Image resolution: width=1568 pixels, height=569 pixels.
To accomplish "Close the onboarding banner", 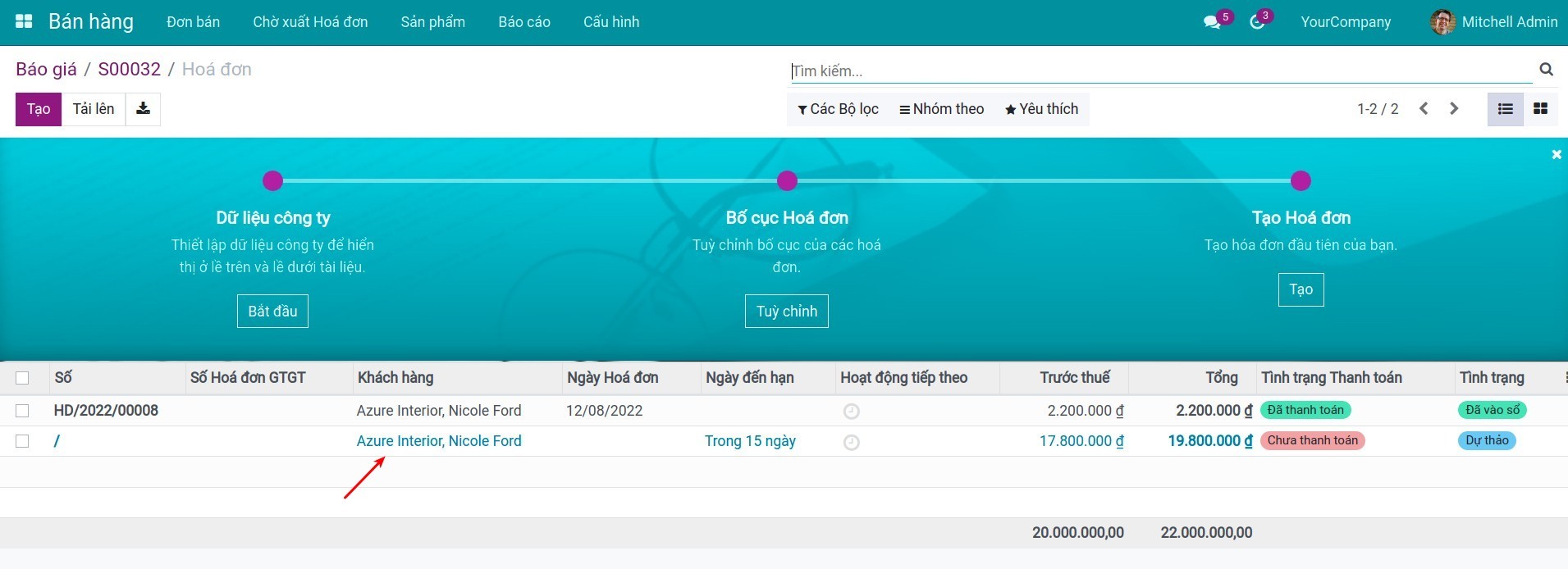I will tap(1557, 154).
